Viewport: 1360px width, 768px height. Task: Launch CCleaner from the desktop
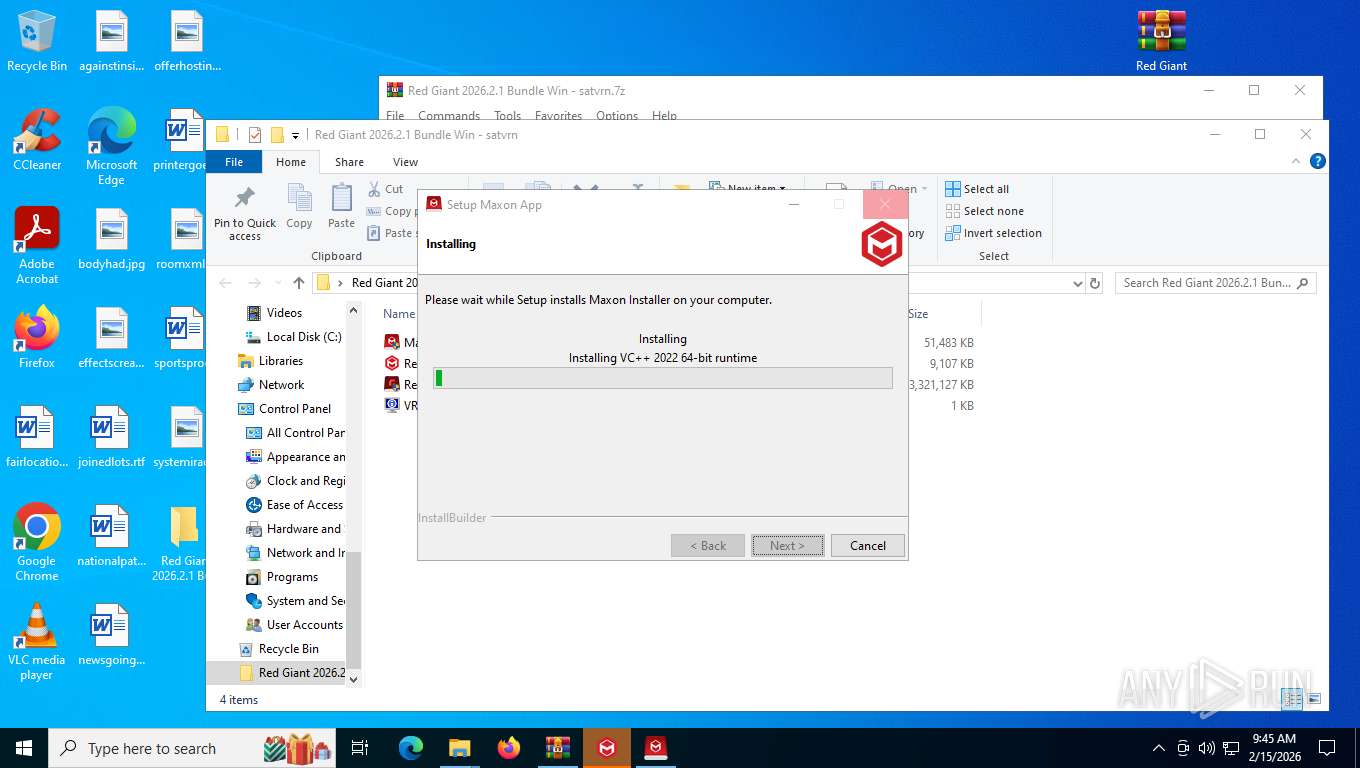[x=37, y=140]
